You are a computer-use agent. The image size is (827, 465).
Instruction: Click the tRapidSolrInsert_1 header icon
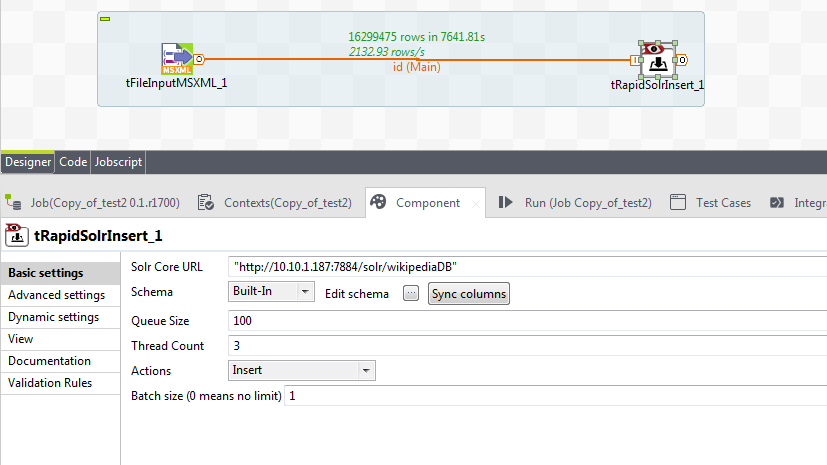[17, 235]
